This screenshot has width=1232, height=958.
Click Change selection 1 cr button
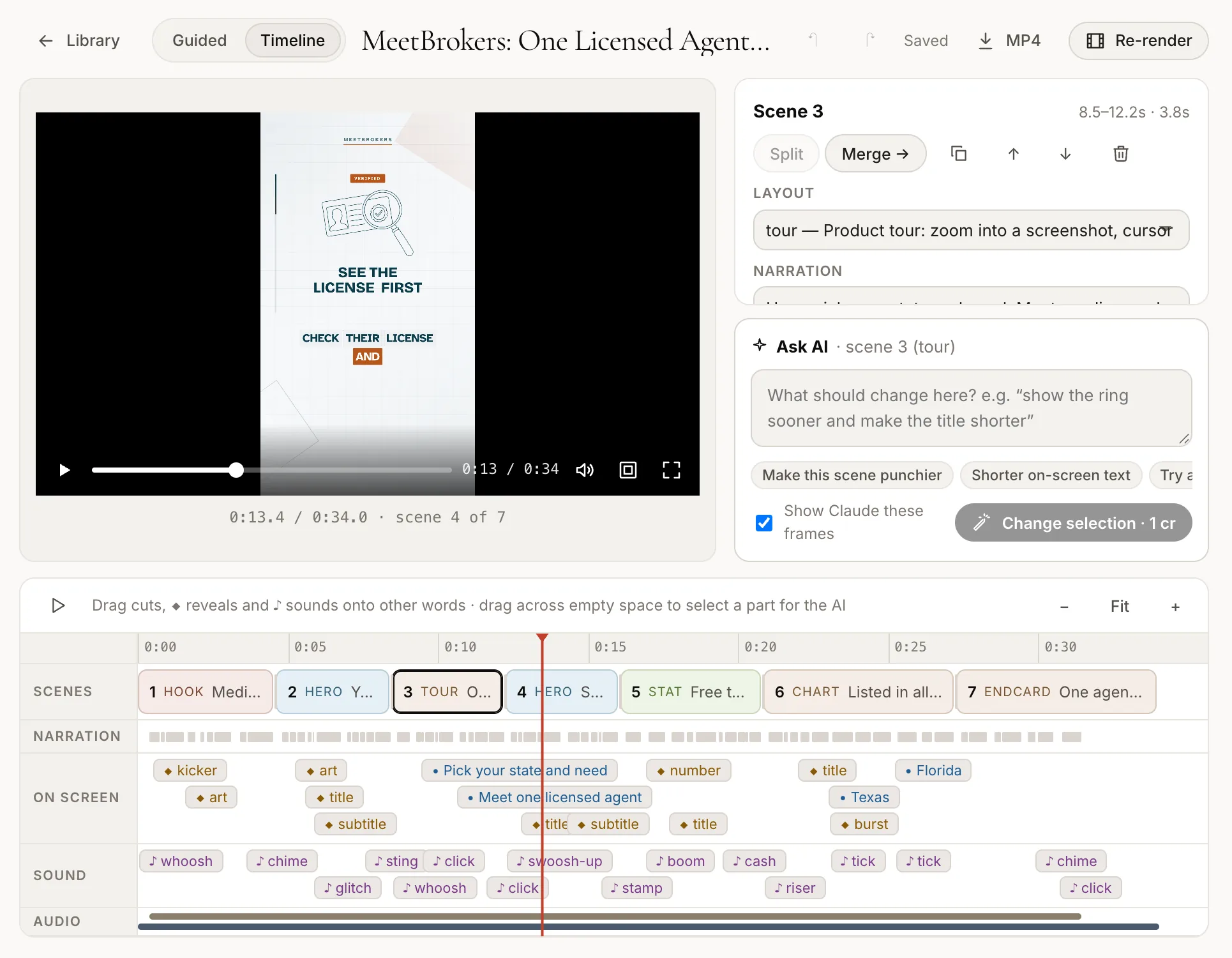coord(1073,523)
